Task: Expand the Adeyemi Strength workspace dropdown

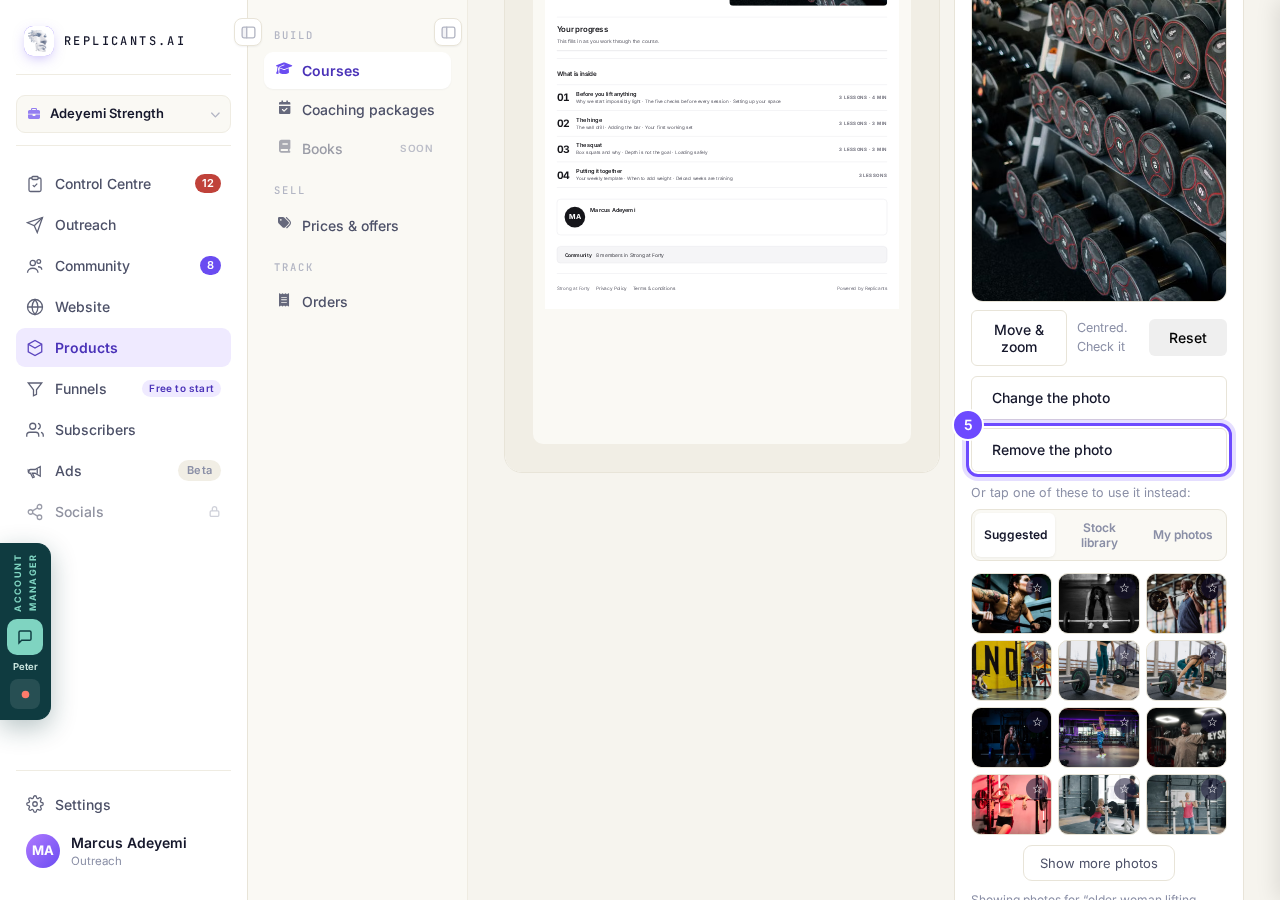Action: (x=123, y=114)
